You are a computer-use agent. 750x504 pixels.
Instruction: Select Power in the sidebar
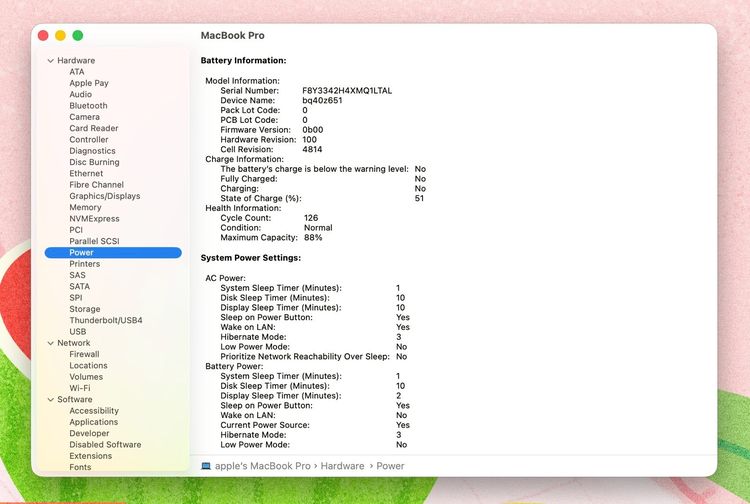[x=113, y=252]
